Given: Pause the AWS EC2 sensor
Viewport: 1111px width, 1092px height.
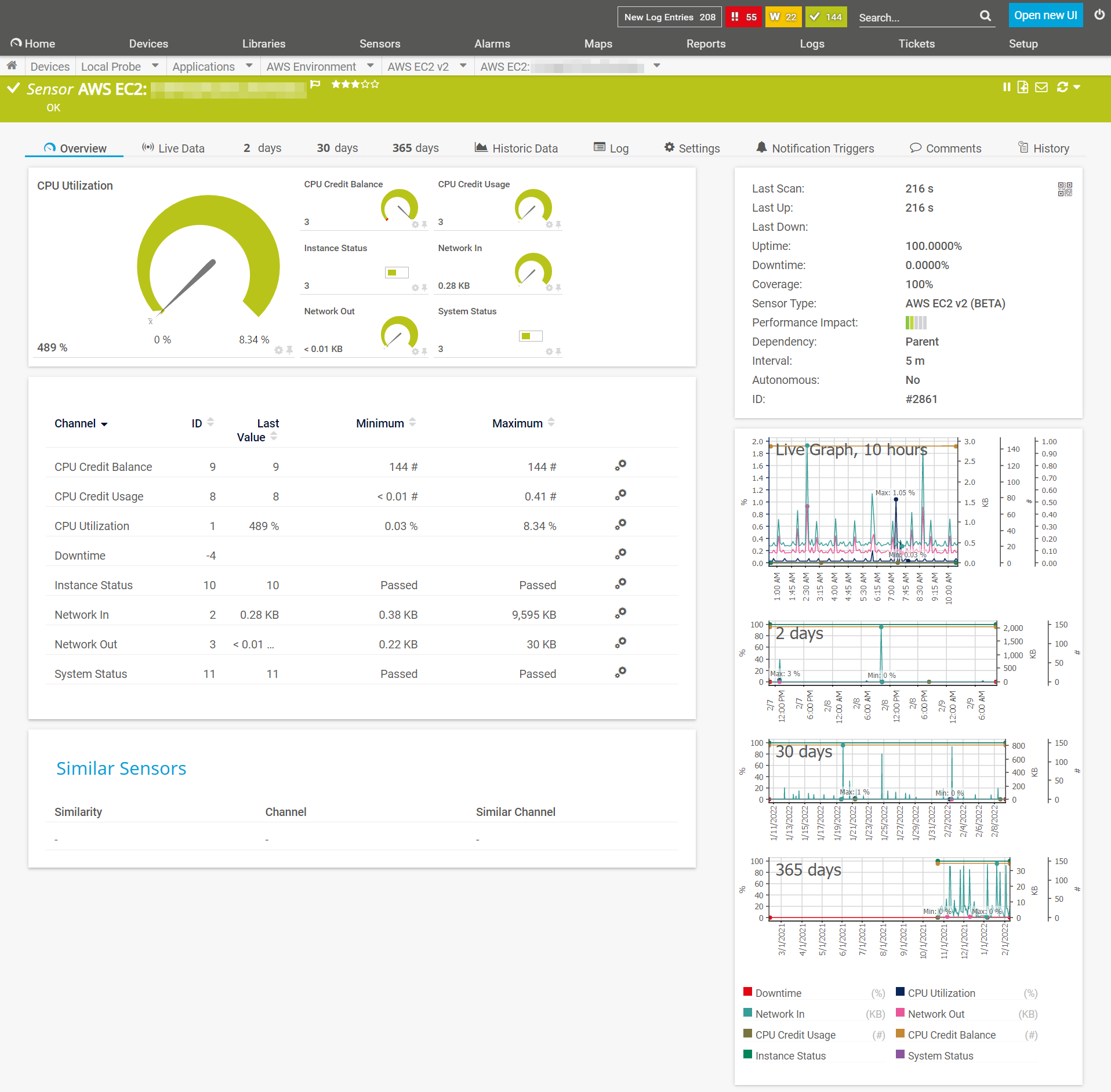Looking at the screenshot, I should pyautogui.click(x=1007, y=87).
